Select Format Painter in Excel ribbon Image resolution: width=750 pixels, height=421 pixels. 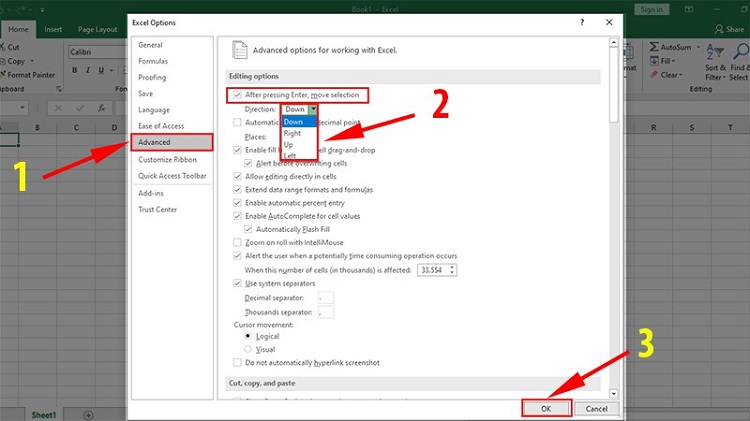[x=28, y=75]
